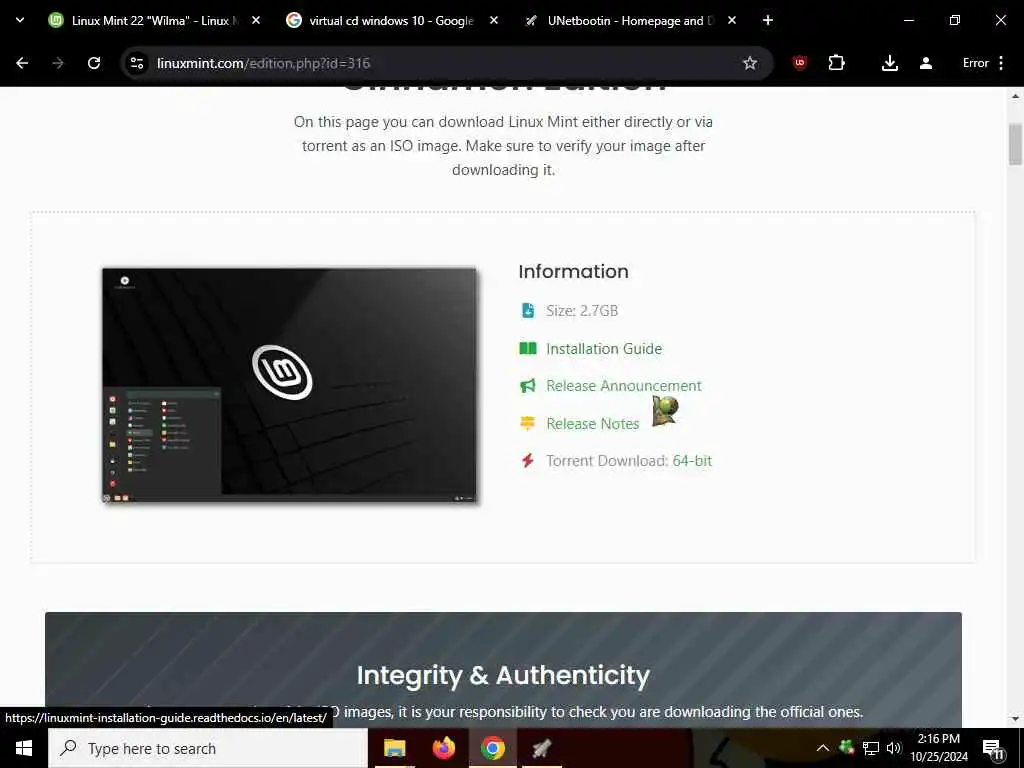Screen dimensions: 1024x768
Task: Open site information icon in address bar
Action: point(137,63)
